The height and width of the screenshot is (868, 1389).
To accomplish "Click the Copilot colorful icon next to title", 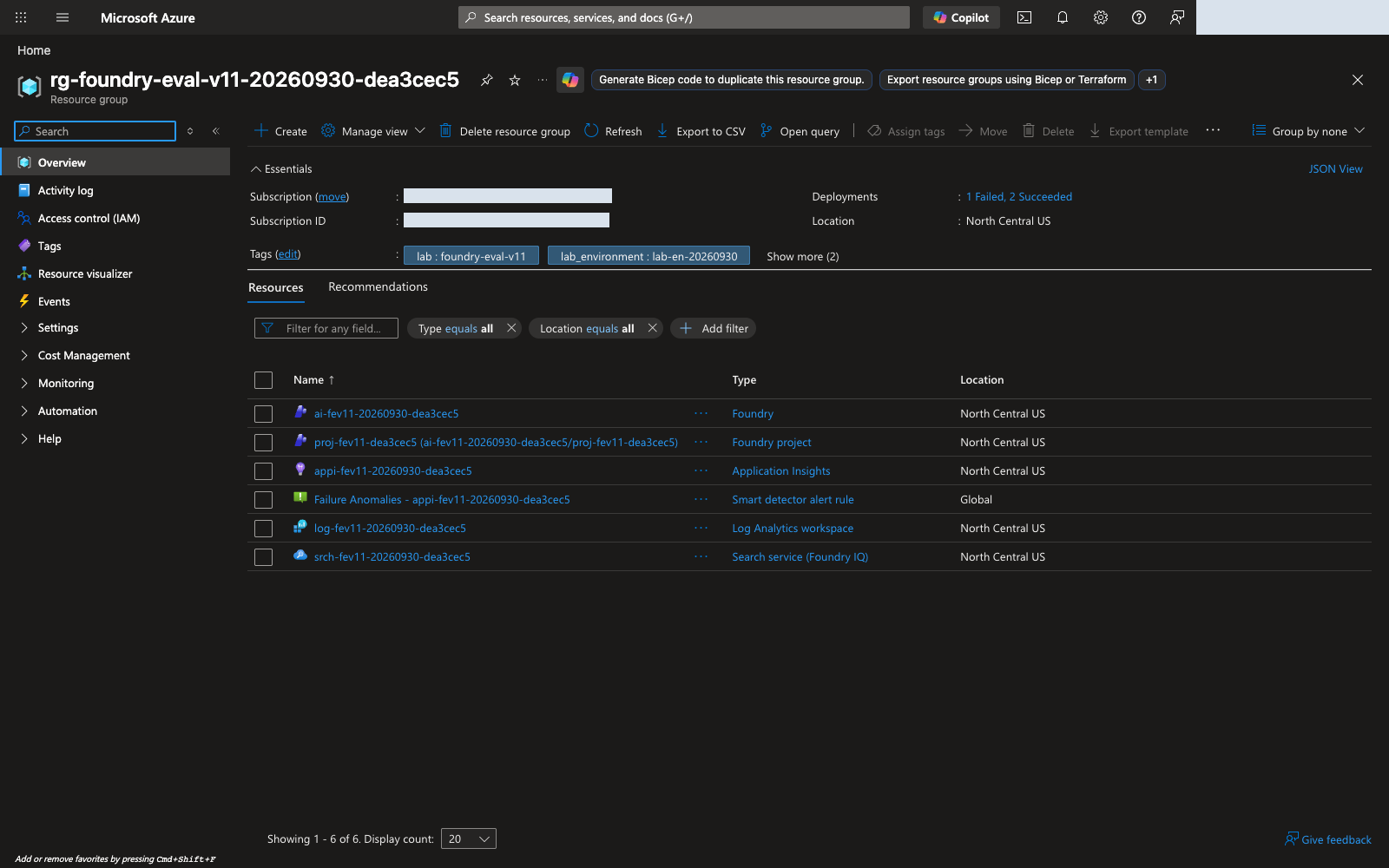I will click(570, 80).
